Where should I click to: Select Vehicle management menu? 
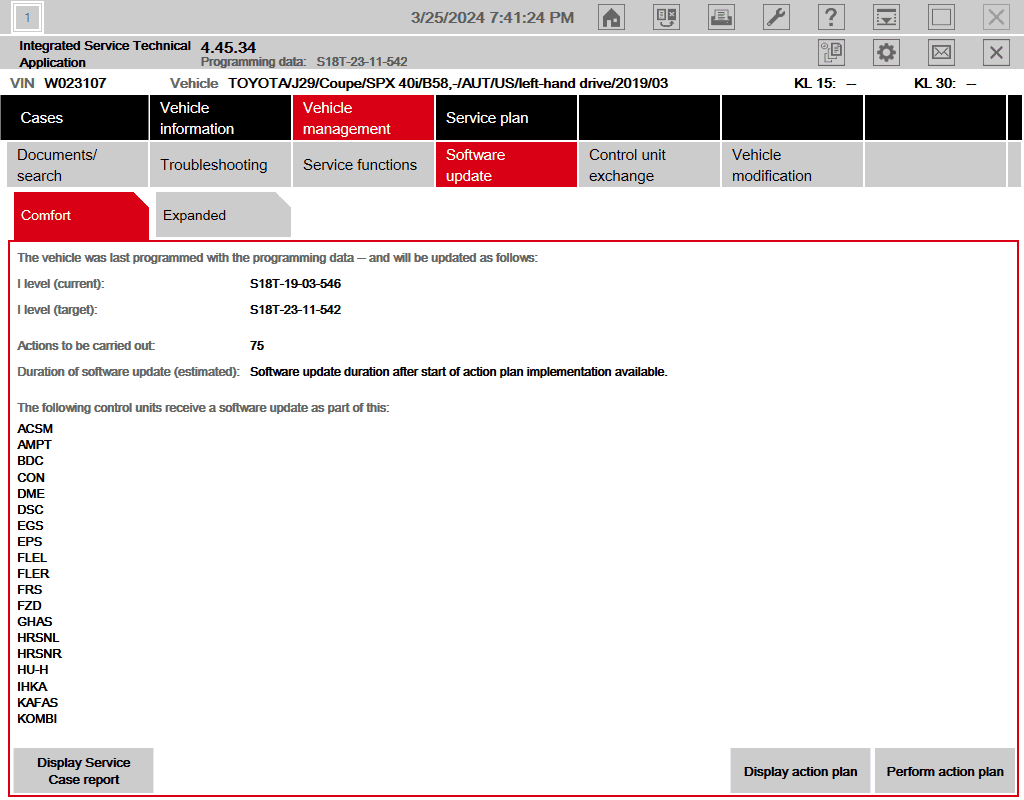(364, 118)
